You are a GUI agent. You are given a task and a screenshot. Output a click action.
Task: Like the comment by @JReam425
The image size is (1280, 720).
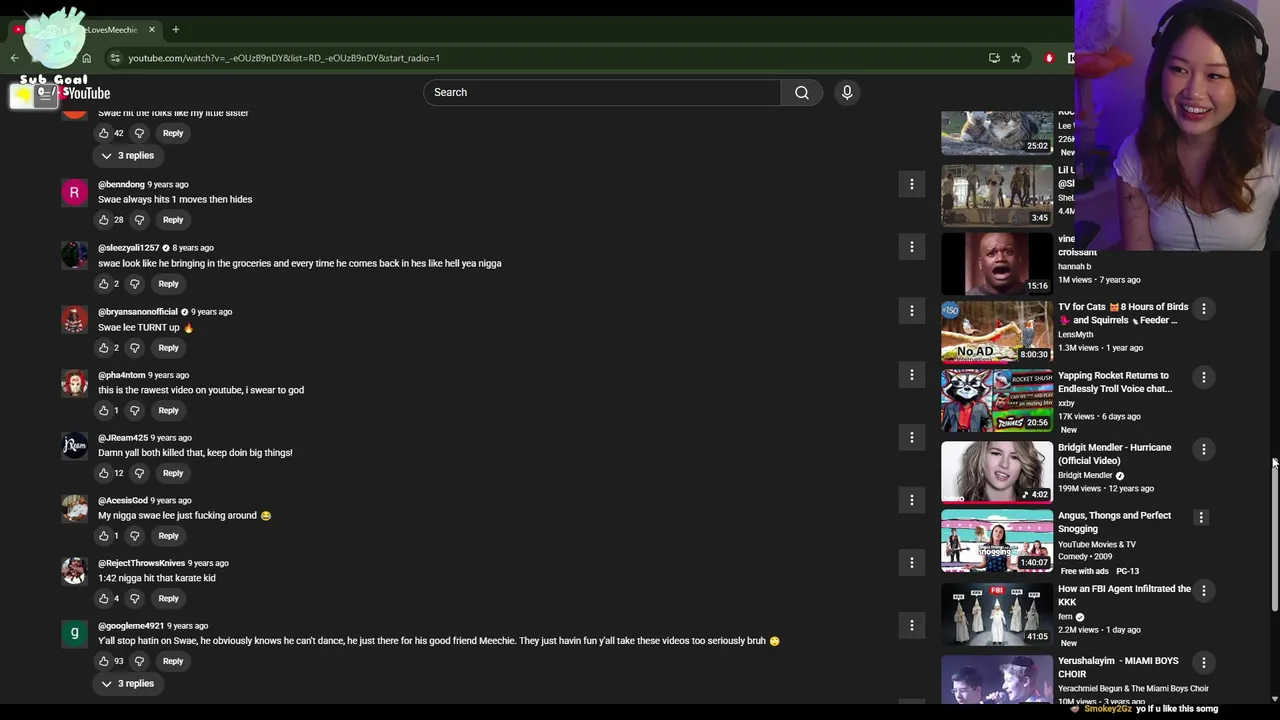(x=103, y=473)
